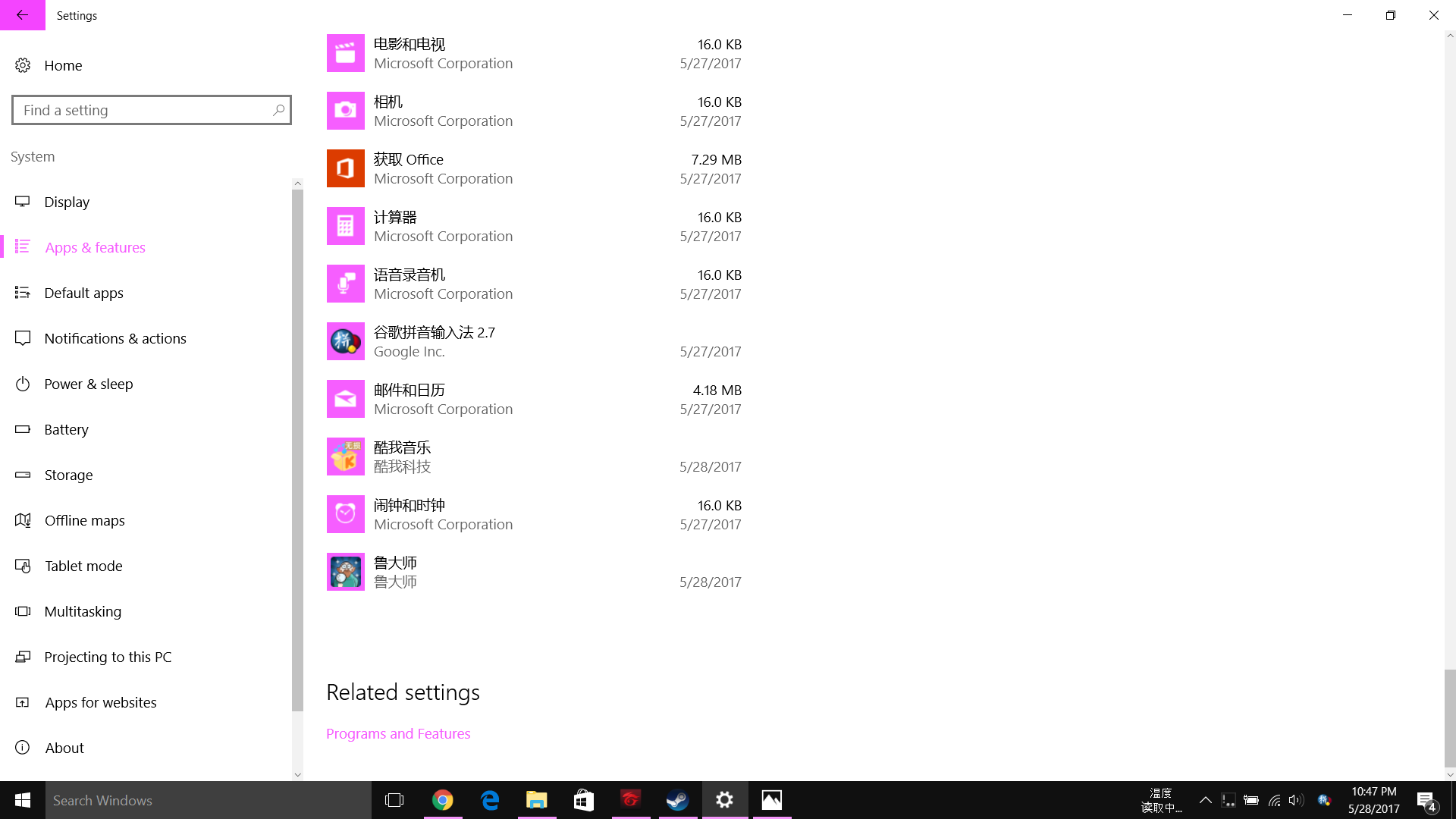Click the main page scrollbar thumb
This screenshot has width=1456, height=819.
pyautogui.click(x=1450, y=719)
